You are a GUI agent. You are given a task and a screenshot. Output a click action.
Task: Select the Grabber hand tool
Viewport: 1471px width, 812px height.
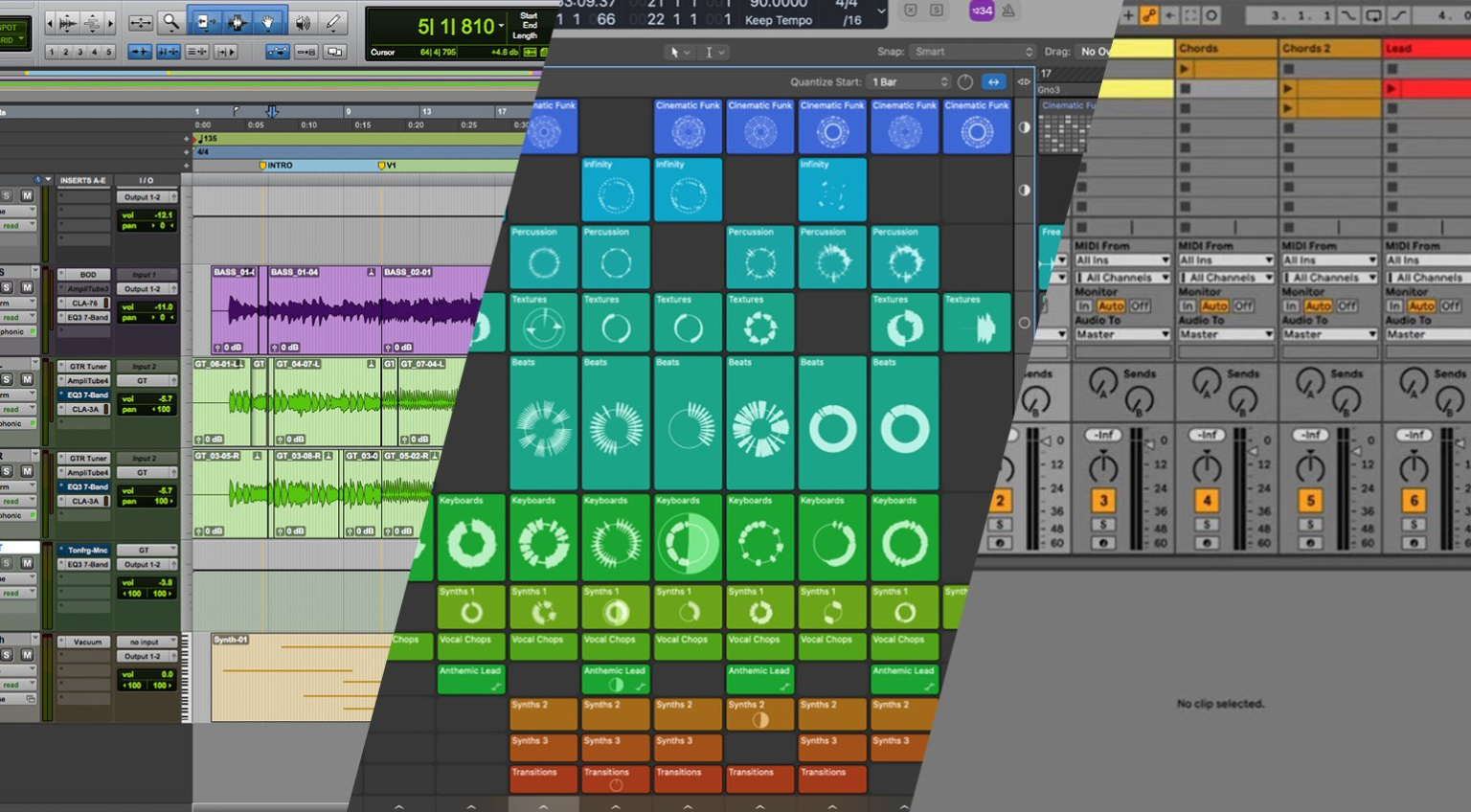pos(269,22)
